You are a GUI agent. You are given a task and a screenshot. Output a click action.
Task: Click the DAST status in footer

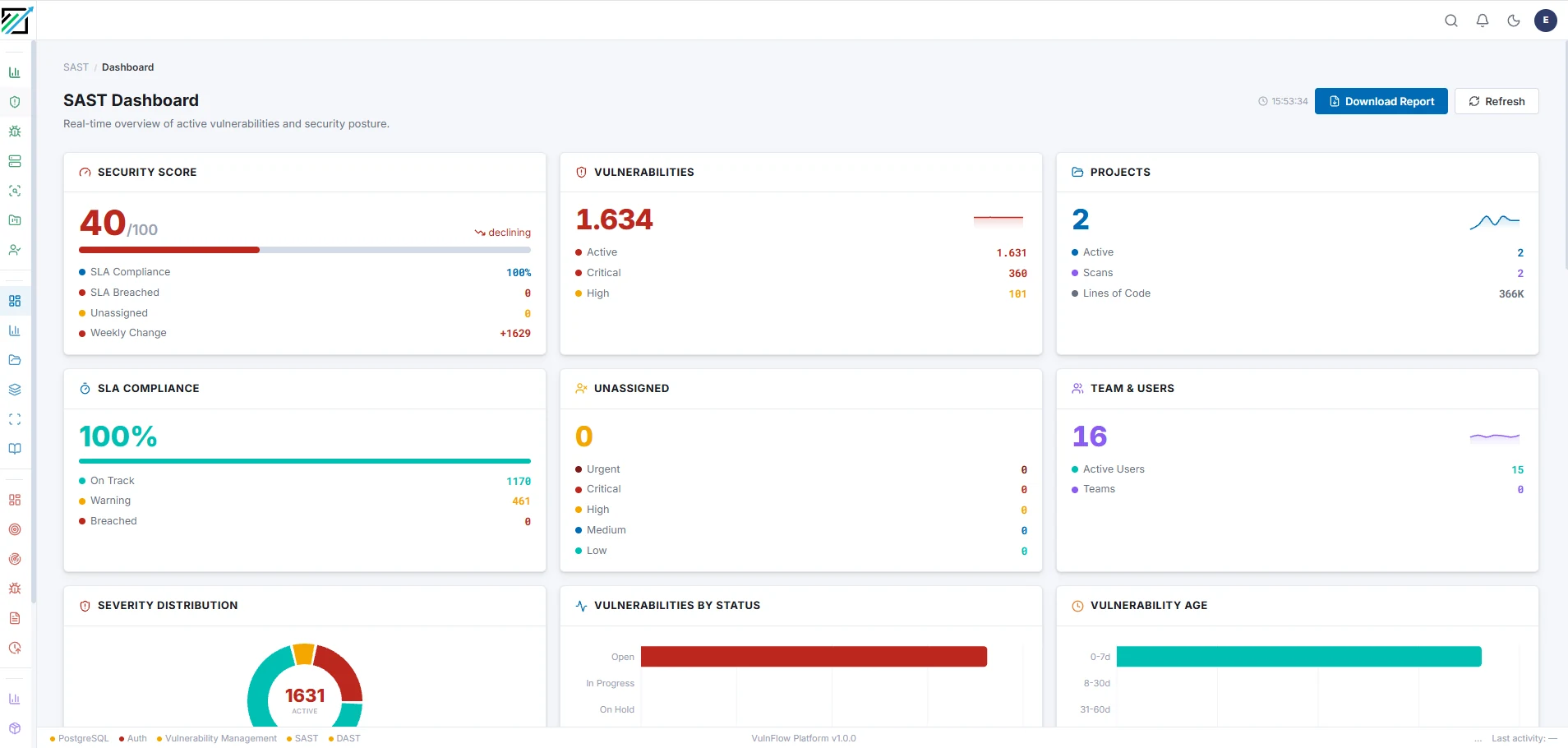pyautogui.click(x=344, y=738)
